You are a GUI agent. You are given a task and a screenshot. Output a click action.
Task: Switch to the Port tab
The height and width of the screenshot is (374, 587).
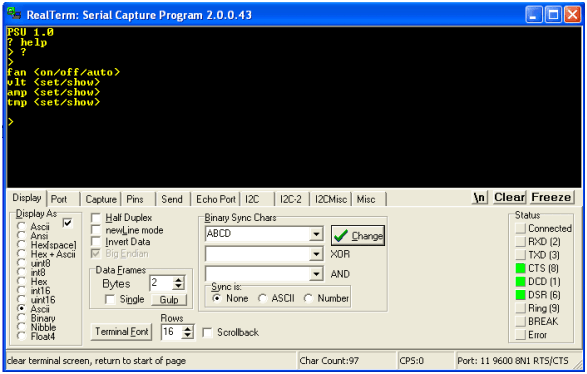click(63, 199)
